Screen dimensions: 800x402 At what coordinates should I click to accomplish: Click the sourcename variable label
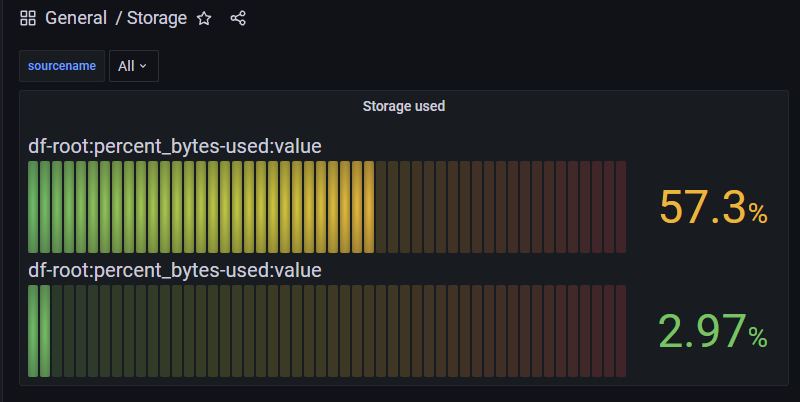(x=62, y=66)
